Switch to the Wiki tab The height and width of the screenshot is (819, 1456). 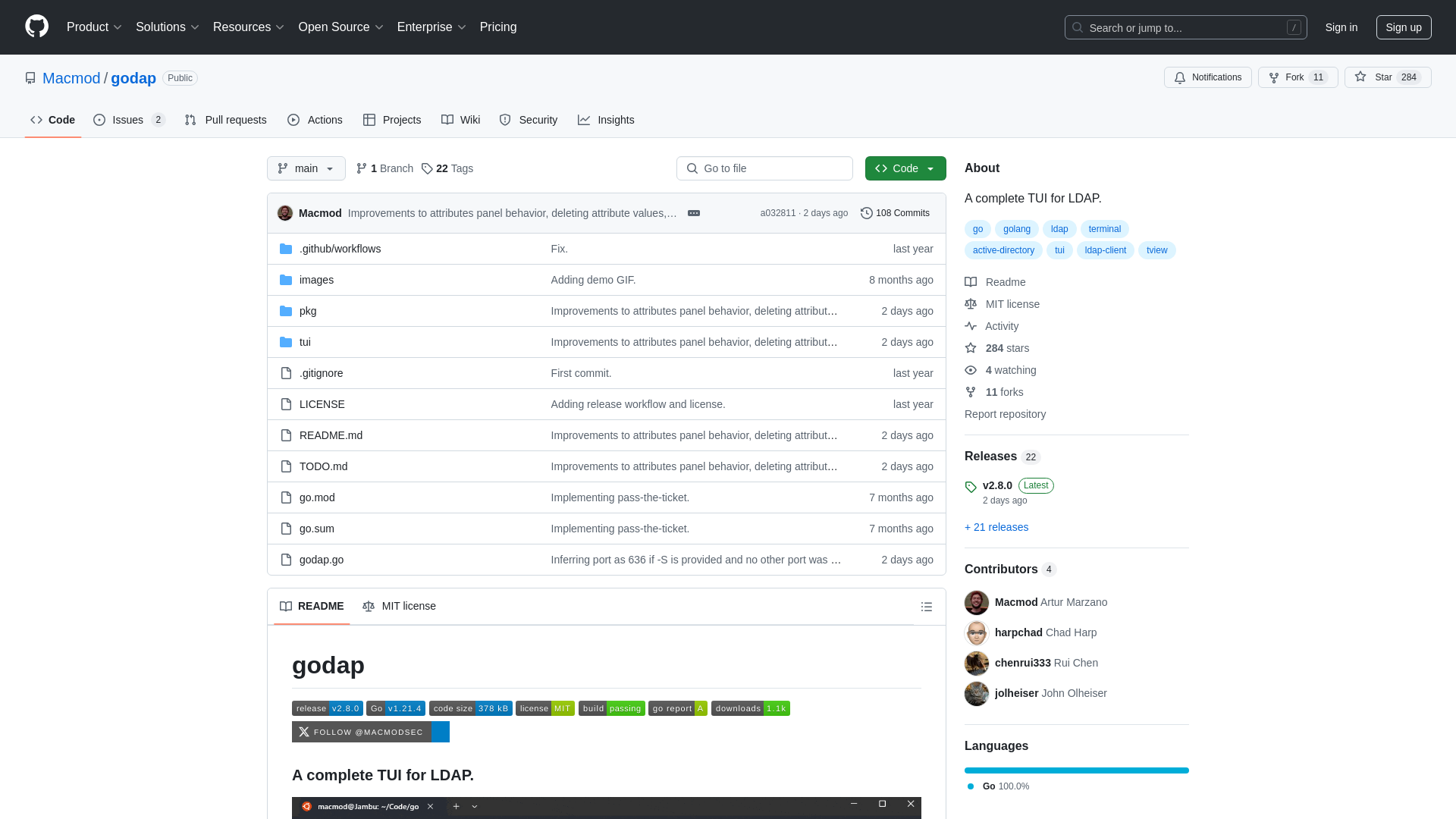[460, 120]
